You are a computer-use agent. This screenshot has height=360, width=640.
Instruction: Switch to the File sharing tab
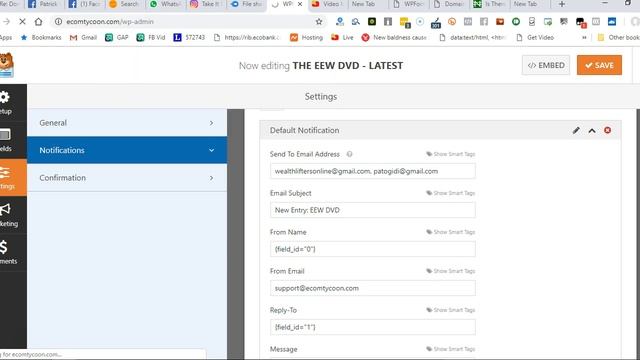(x=247, y=4)
